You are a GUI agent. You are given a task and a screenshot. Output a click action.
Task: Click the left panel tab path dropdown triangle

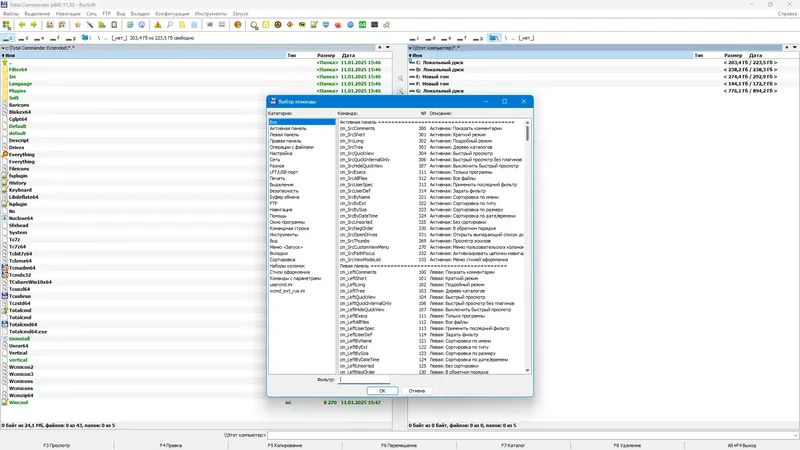pos(3,48)
